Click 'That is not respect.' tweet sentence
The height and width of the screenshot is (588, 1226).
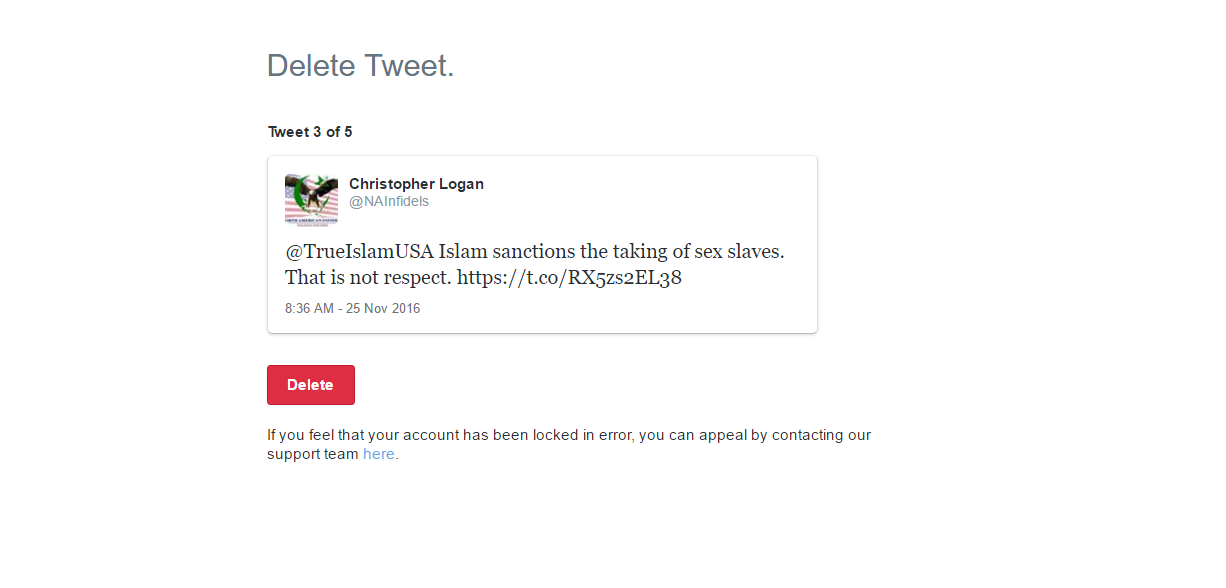click(x=368, y=278)
